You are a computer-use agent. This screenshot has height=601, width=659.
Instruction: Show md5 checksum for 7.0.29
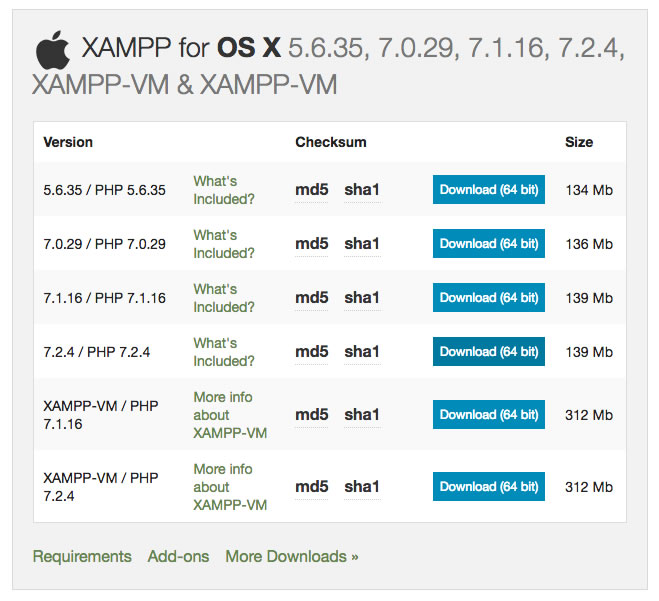[x=311, y=244]
